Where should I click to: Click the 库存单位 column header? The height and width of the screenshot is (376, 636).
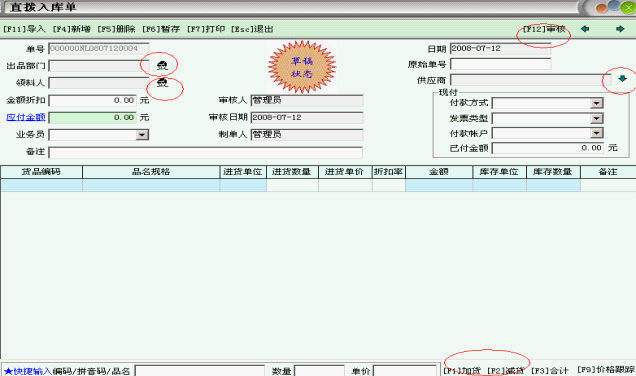pos(499,172)
